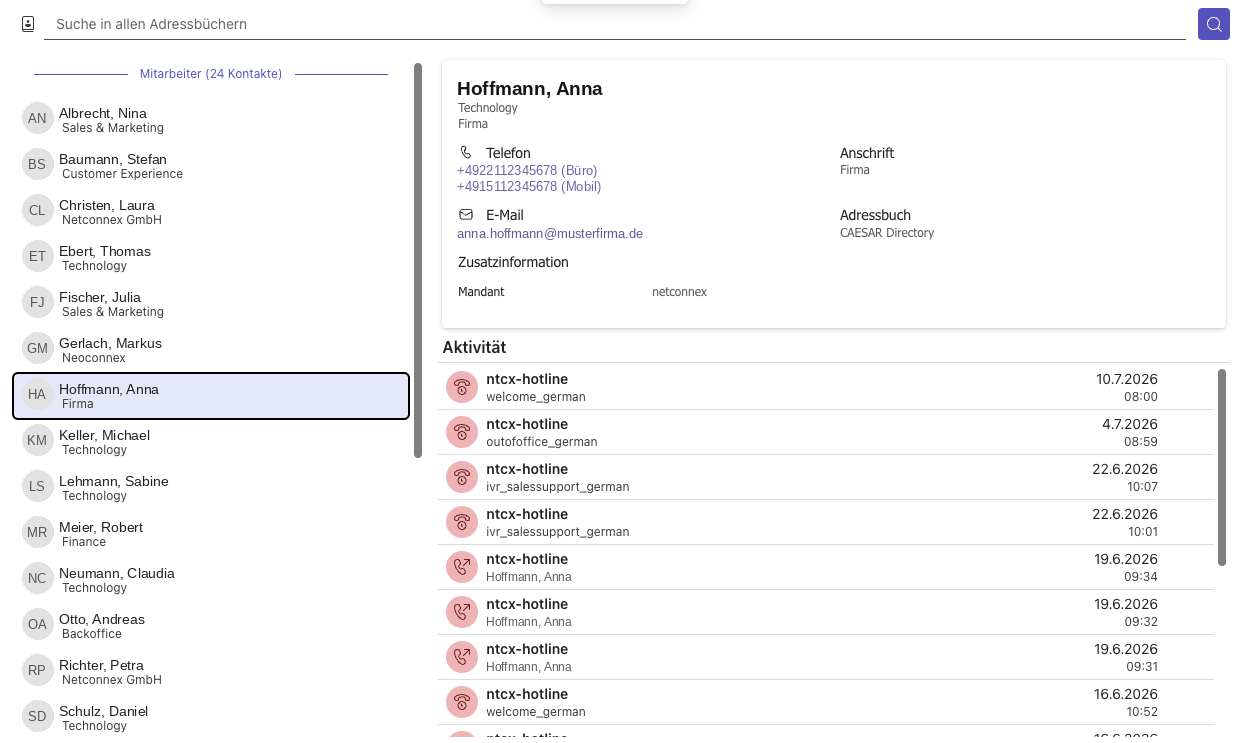1237x743 pixels.
Task: Select the contact 'Schulz, Daniel'
Action: [211, 718]
